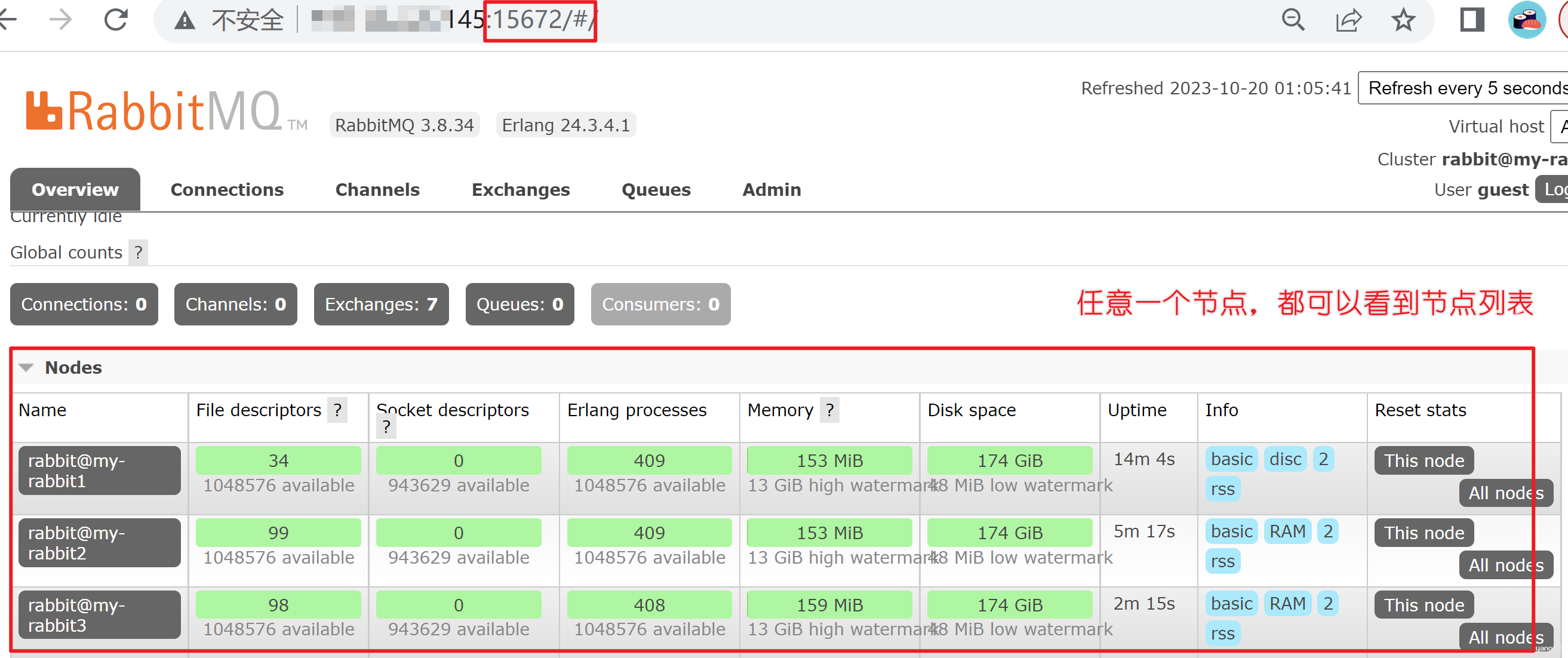This screenshot has width=1568, height=658.
Task: Click the 5m 17s uptime value
Action: 1143,531
